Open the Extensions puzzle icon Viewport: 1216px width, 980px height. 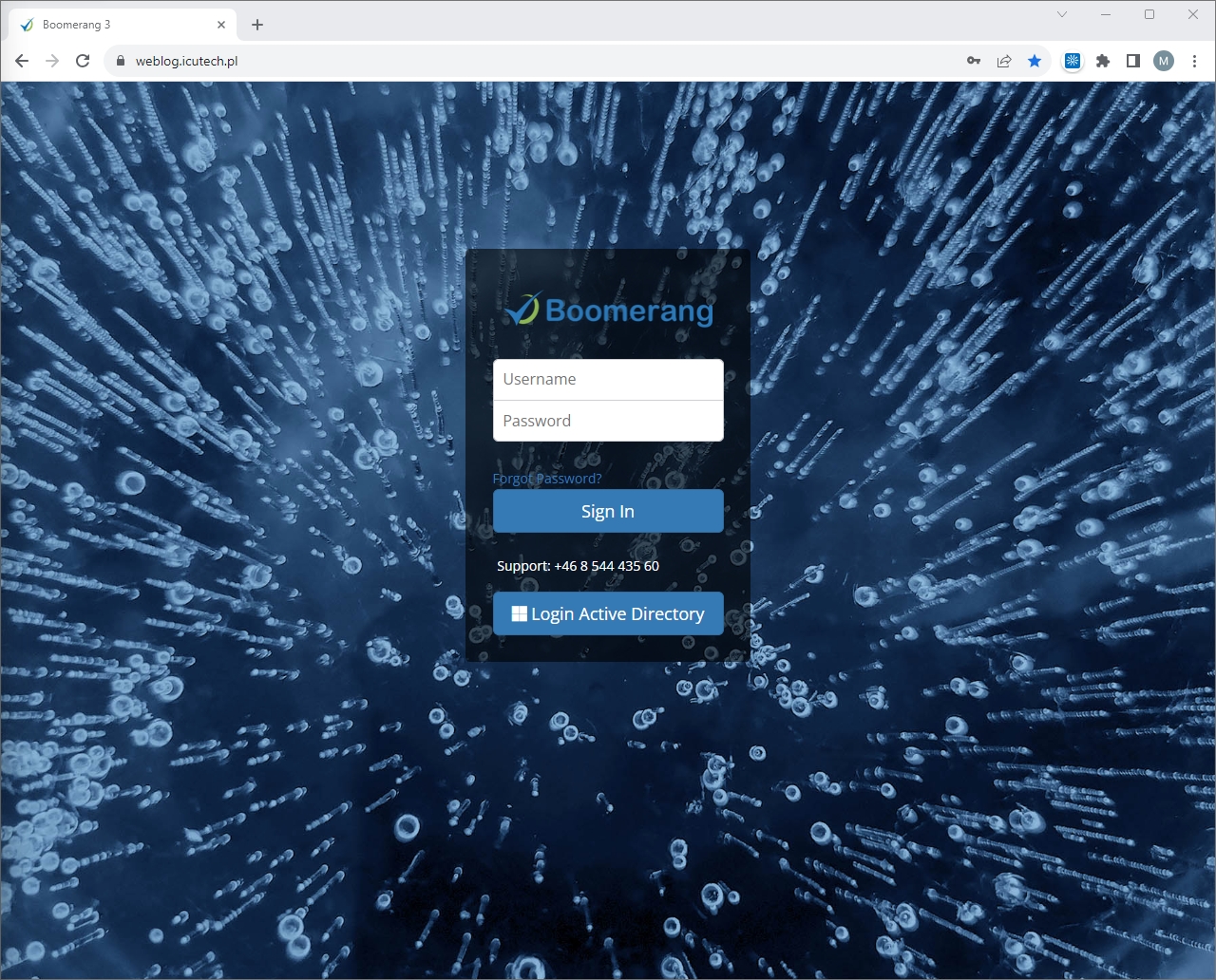(x=1103, y=61)
